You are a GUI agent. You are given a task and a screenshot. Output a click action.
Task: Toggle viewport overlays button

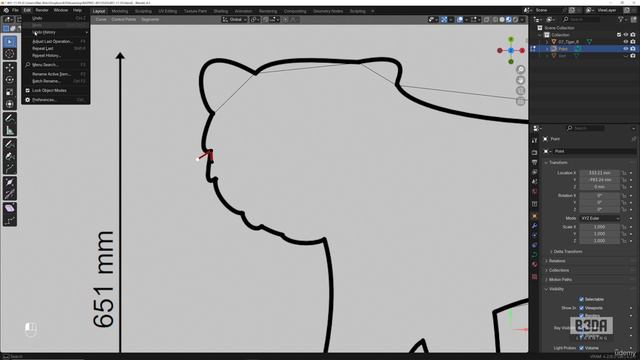(x=460, y=20)
